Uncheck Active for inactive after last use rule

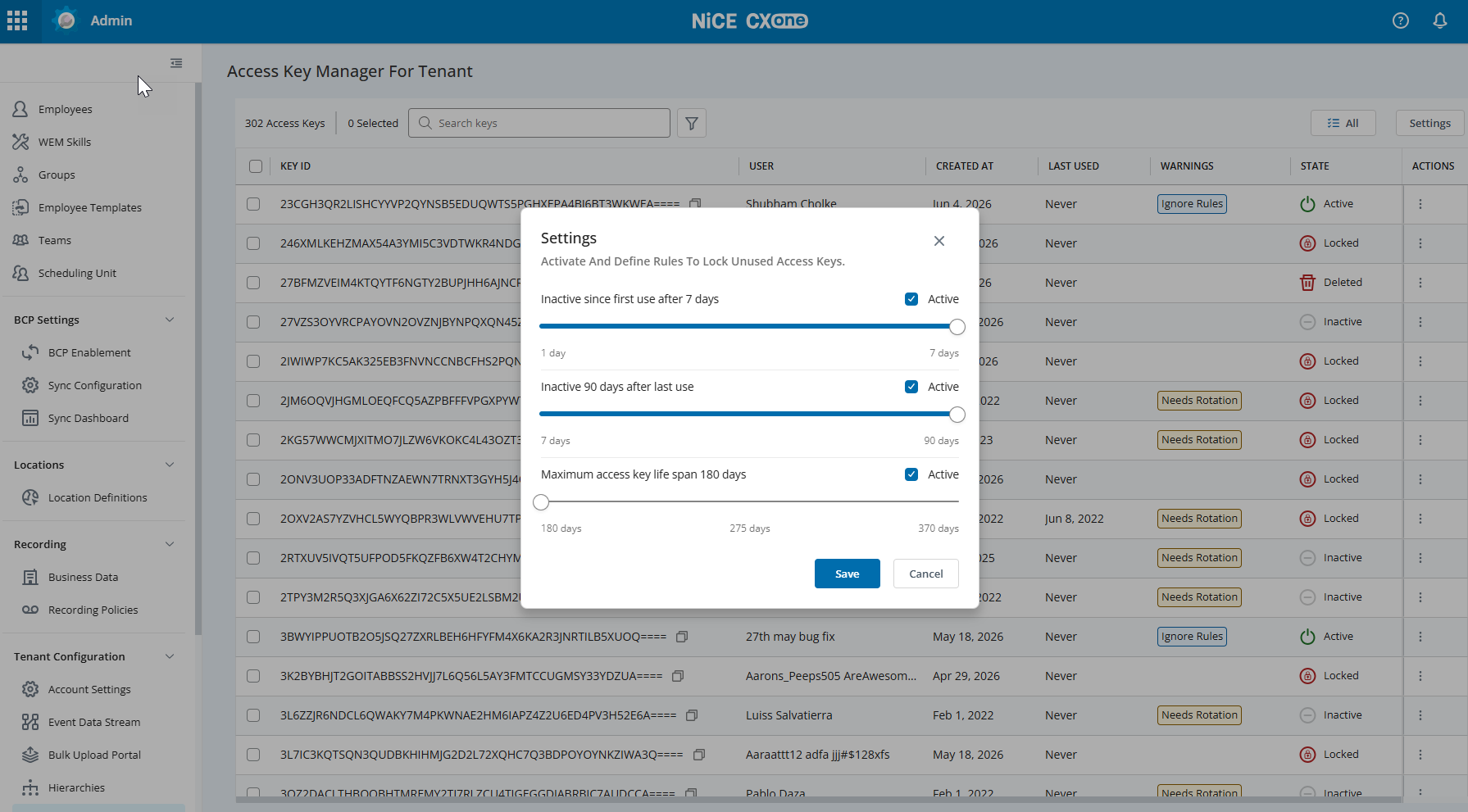pyautogui.click(x=911, y=387)
